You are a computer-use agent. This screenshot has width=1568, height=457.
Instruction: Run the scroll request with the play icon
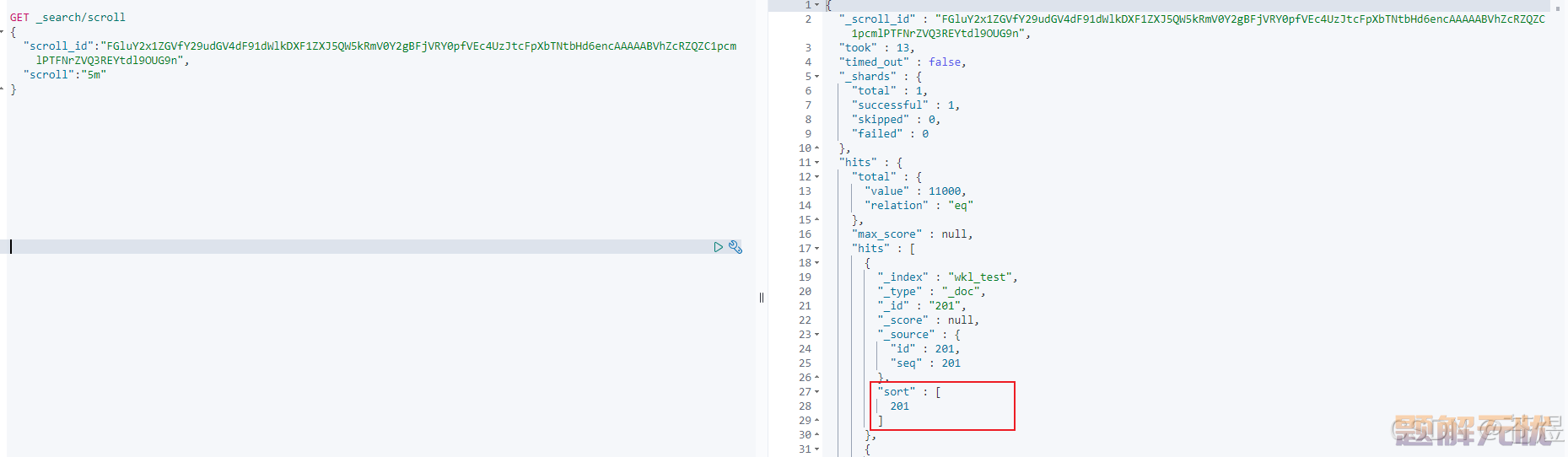(x=719, y=247)
